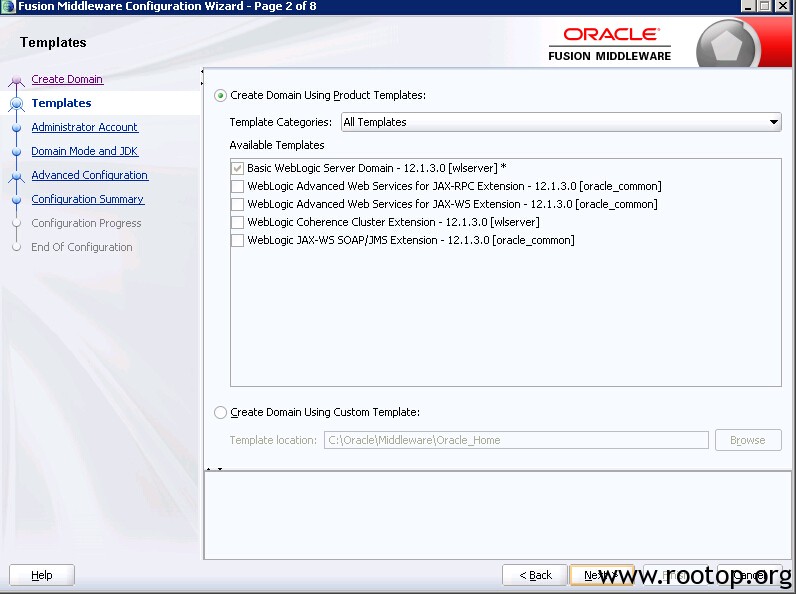
Task: Go to Advanced Configuration step link
Action: [x=89, y=175]
